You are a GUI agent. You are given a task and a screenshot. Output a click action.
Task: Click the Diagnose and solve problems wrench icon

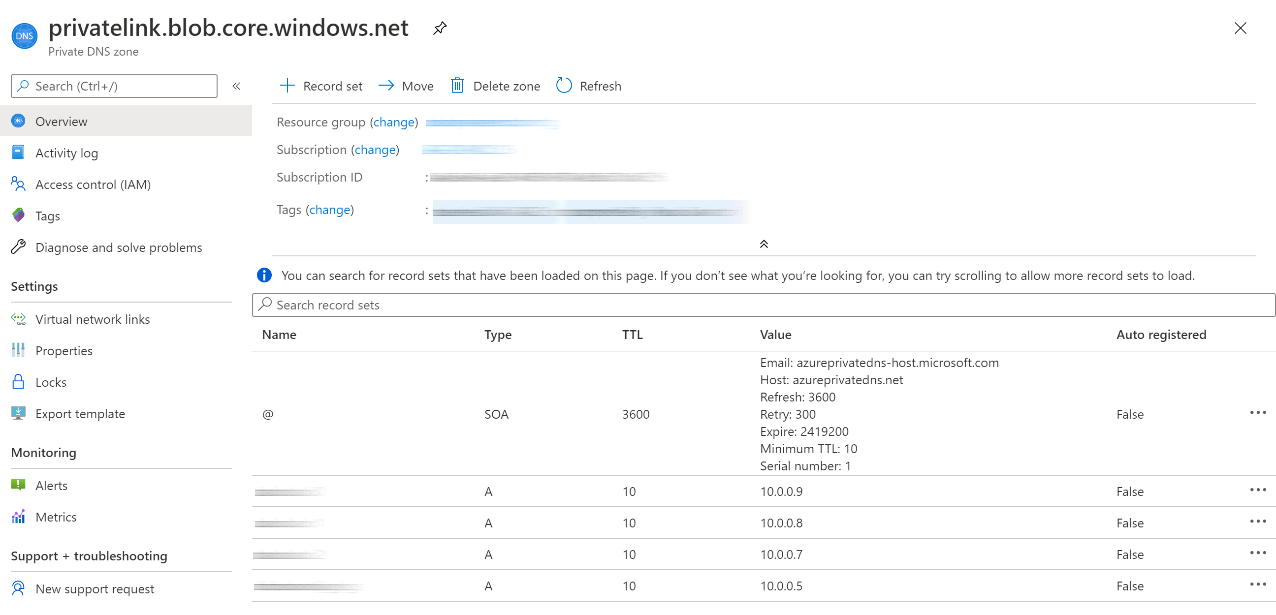point(18,247)
